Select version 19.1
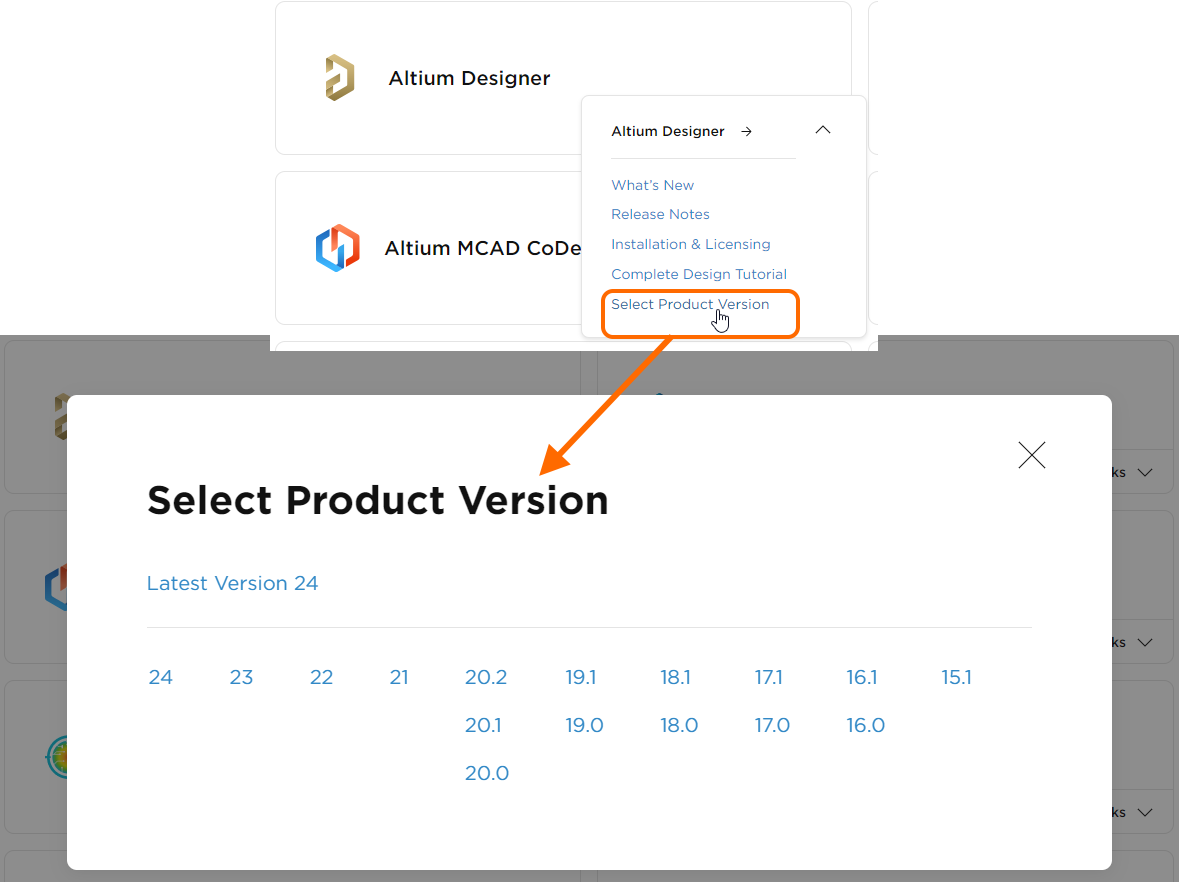Viewport: 1179px width, 882px height. click(x=580, y=677)
